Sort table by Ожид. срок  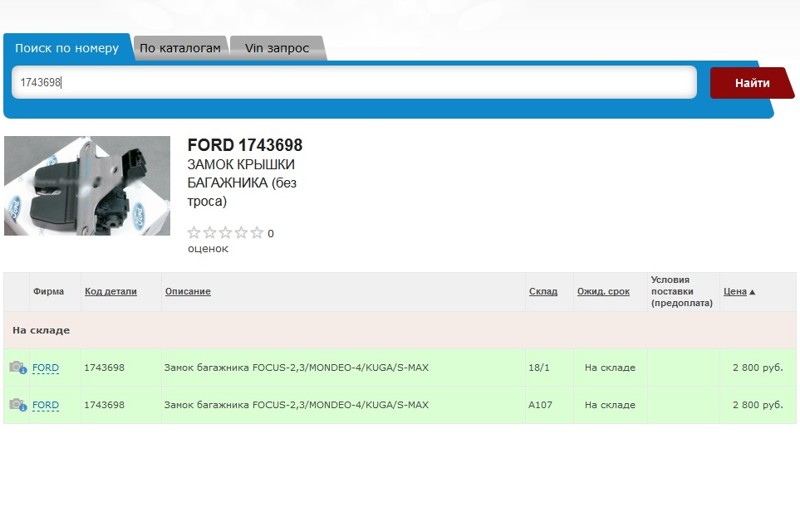[603, 291]
